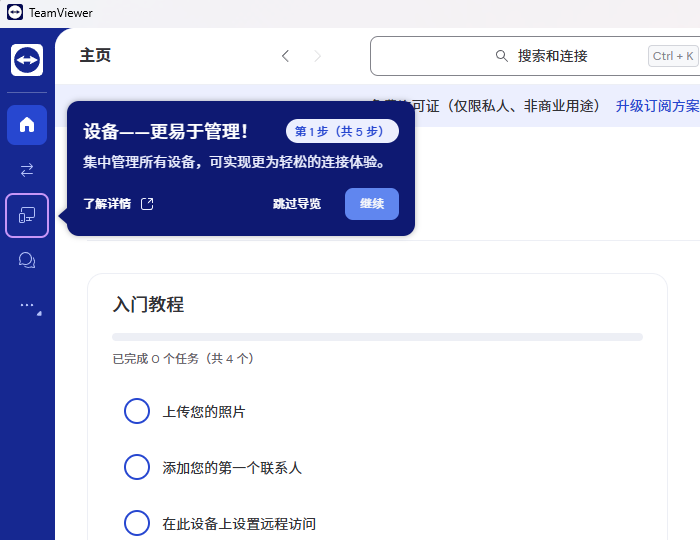Open the Home sidebar icon
700x540 pixels.
click(x=27, y=125)
